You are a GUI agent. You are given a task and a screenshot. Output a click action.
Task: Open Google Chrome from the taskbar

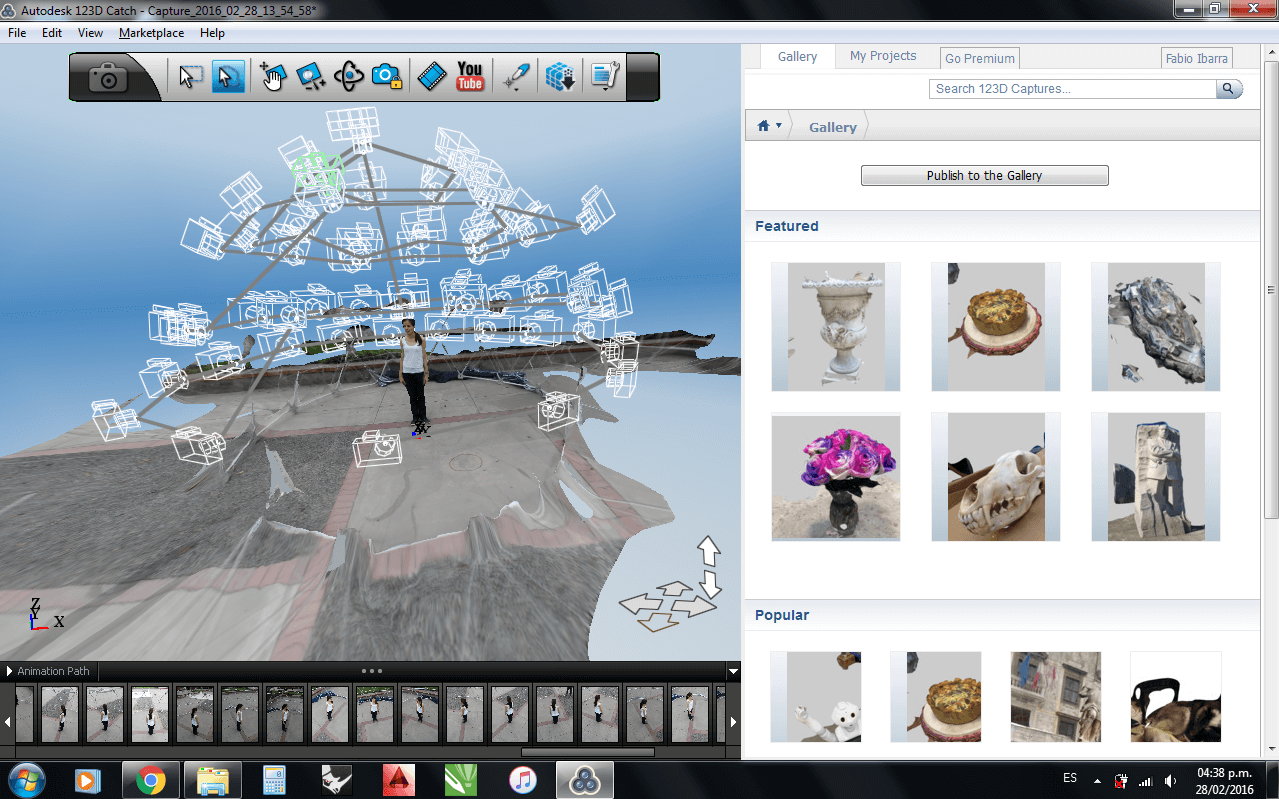point(151,779)
